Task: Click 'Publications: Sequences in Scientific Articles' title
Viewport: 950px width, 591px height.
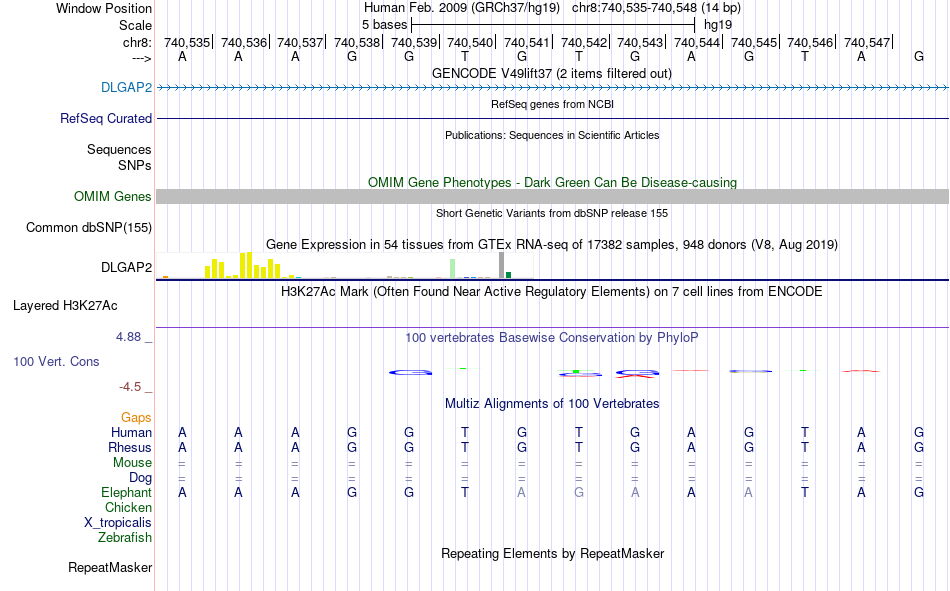Action: [552, 135]
